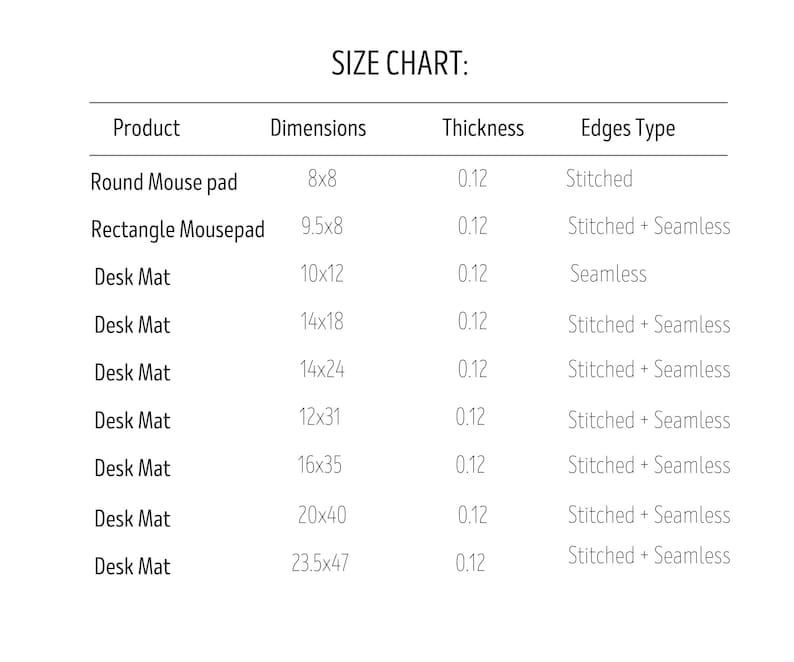
Task: Click the 12x31 dimension value
Action: [320, 417]
